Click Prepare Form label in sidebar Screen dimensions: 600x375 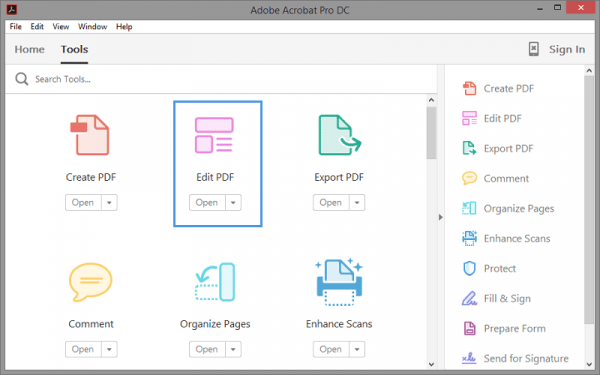coord(515,328)
